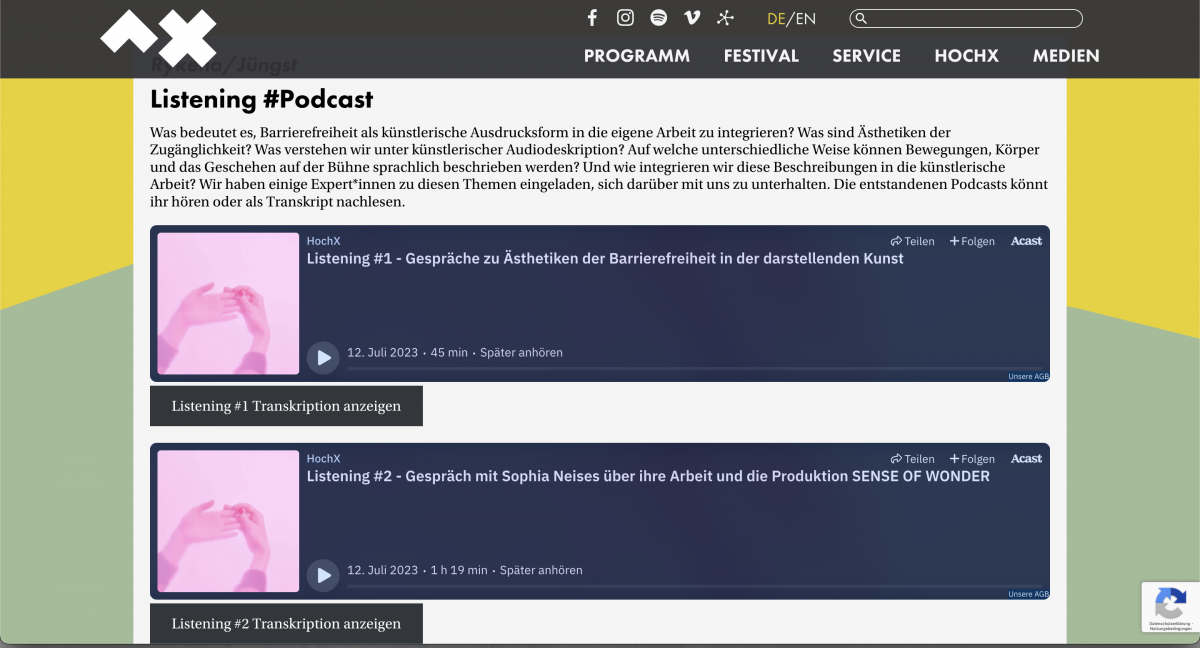Expand Listening #1 Transkription anzeigen

pos(286,406)
